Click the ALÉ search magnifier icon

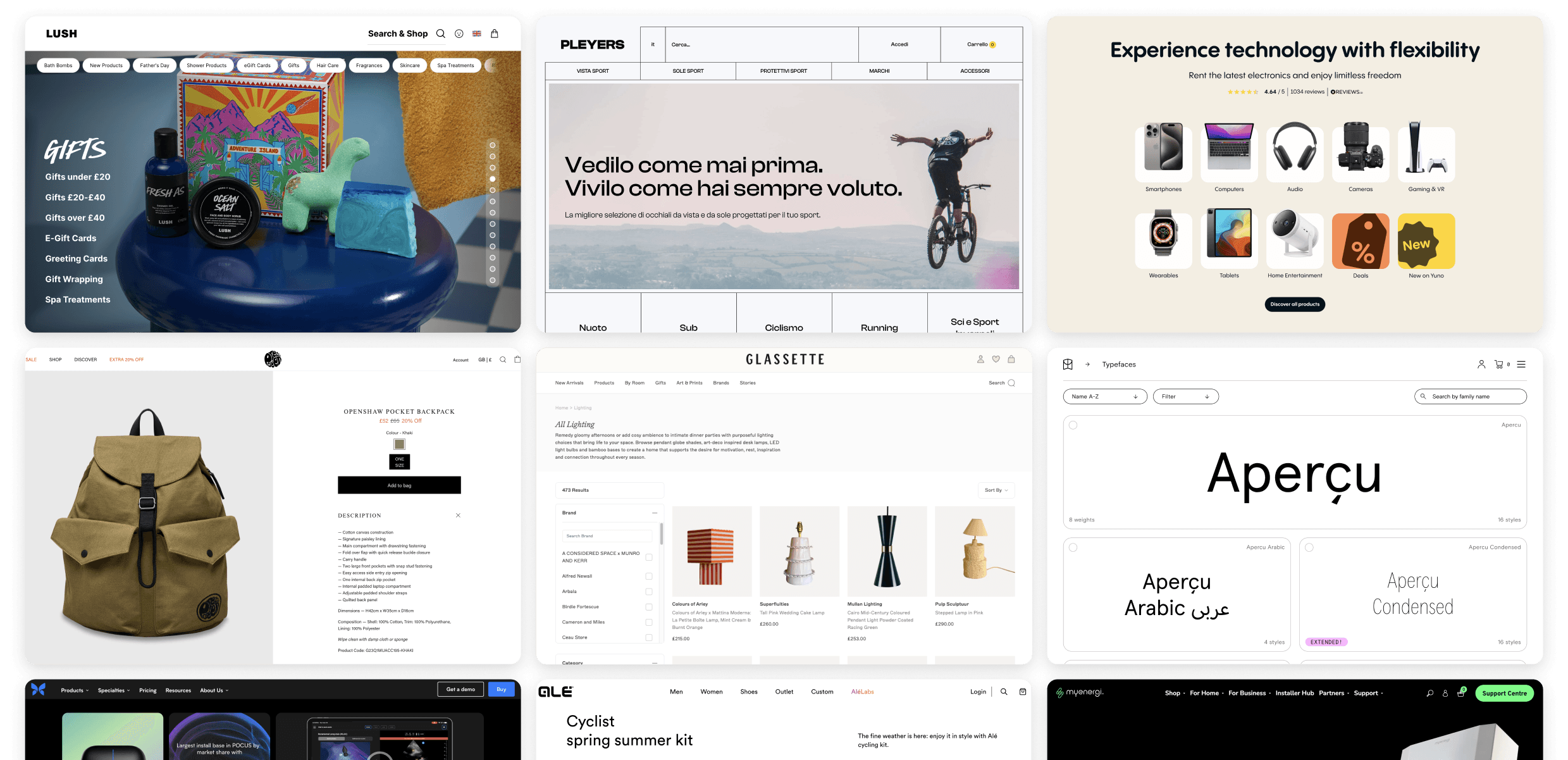point(1004,692)
